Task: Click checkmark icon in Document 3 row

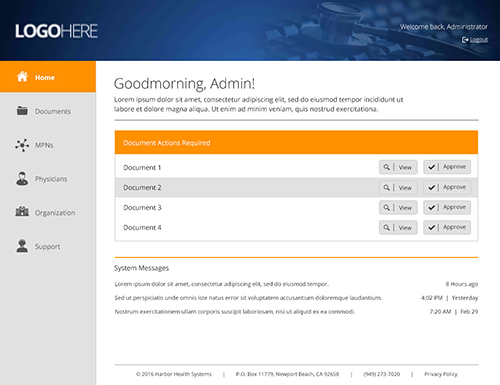Action: click(x=432, y=207)
